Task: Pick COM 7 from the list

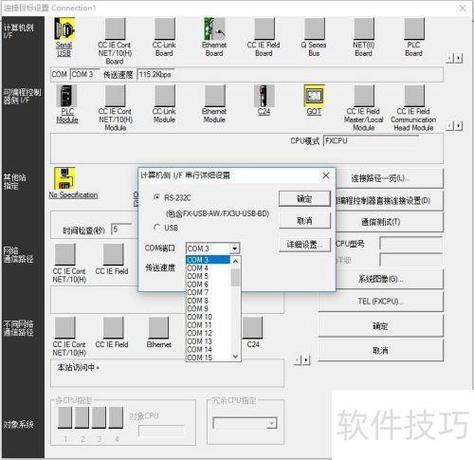Action: point(208,292)
